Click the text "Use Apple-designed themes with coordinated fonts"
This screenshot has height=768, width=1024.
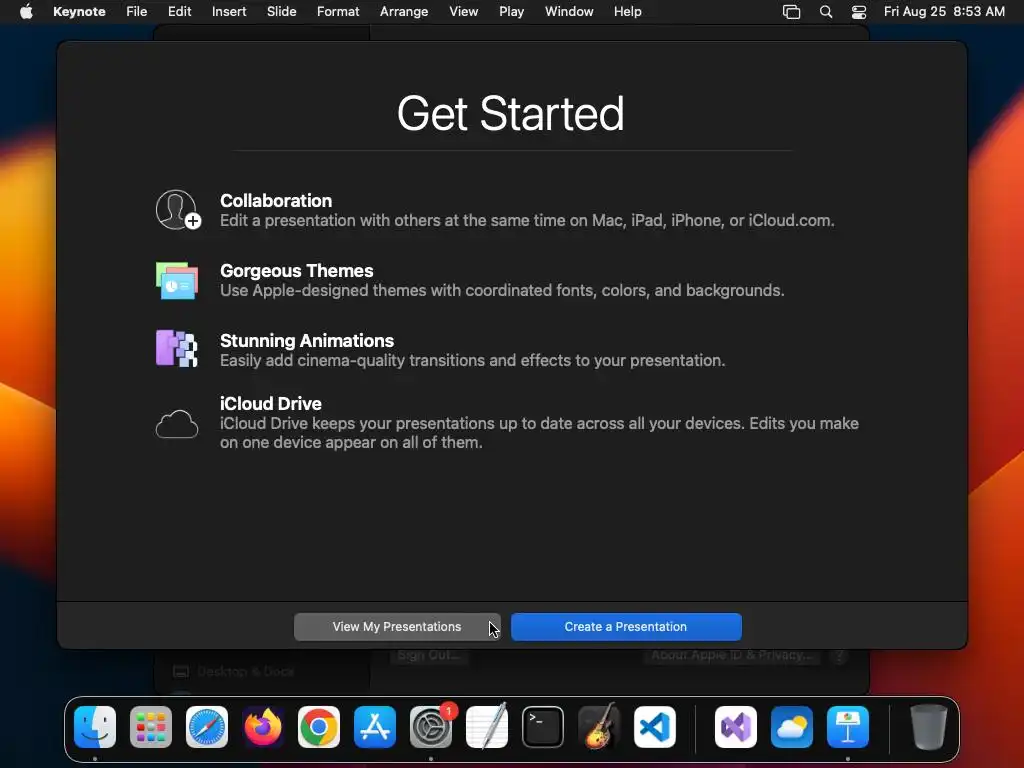(x=408, y=291)
